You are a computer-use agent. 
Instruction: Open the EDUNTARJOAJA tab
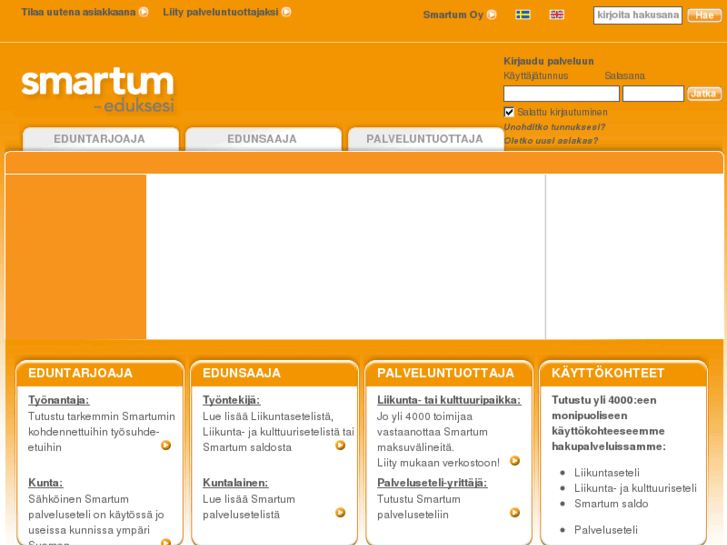tap(101, 139)
